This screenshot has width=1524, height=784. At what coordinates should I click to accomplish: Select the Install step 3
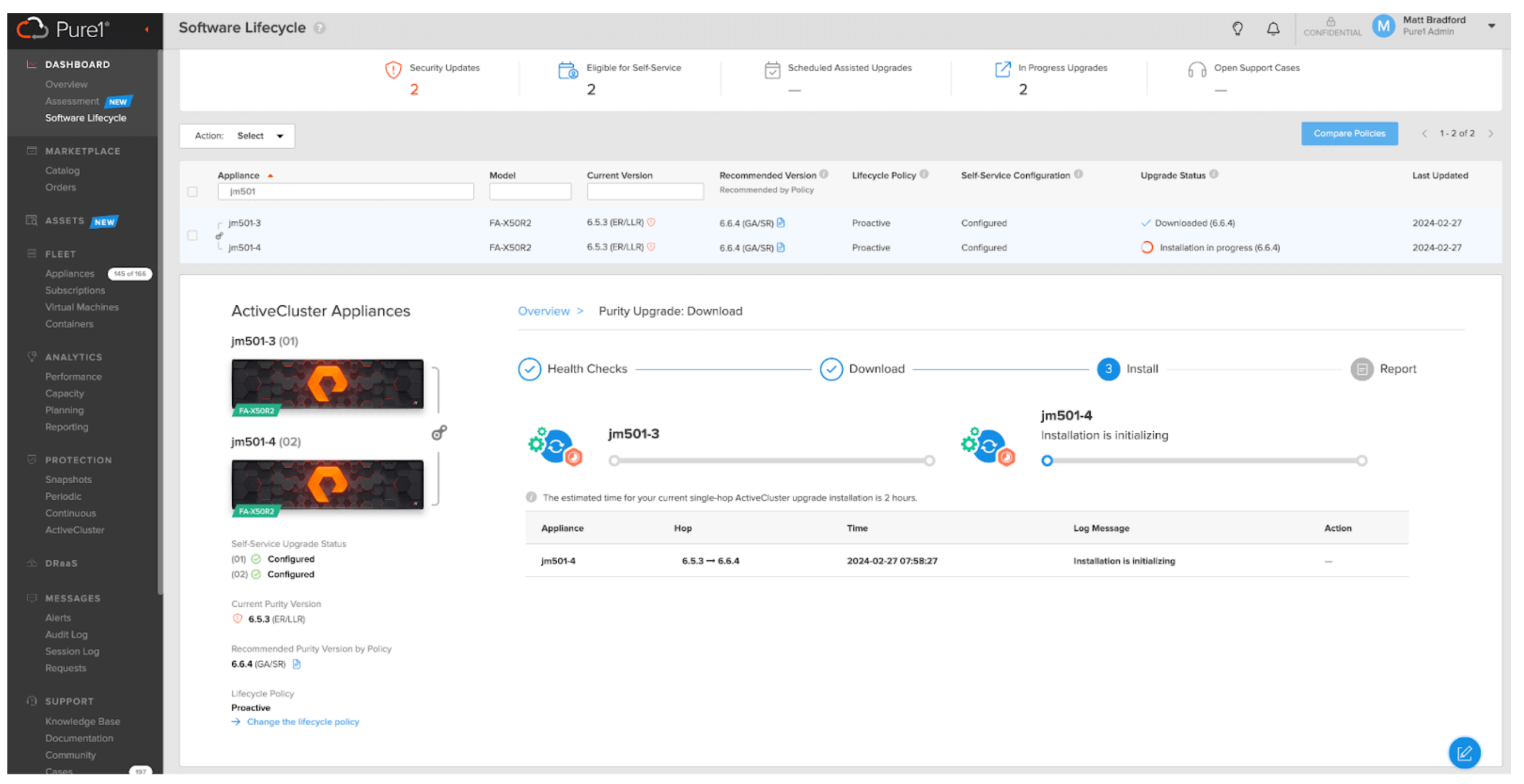(1128, 369)
